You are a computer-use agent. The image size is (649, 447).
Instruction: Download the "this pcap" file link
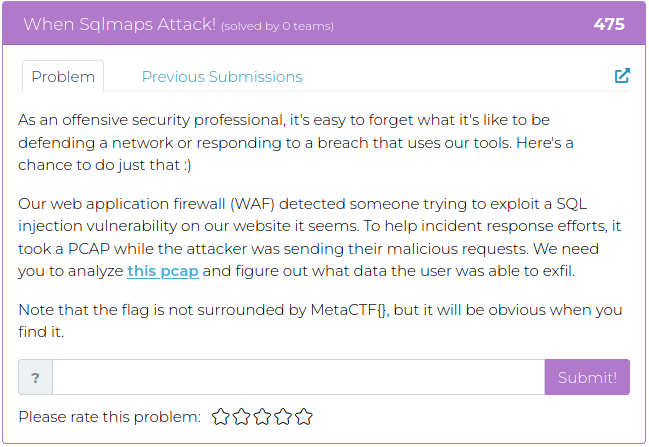pyautogui.click(x=163, y=271)
